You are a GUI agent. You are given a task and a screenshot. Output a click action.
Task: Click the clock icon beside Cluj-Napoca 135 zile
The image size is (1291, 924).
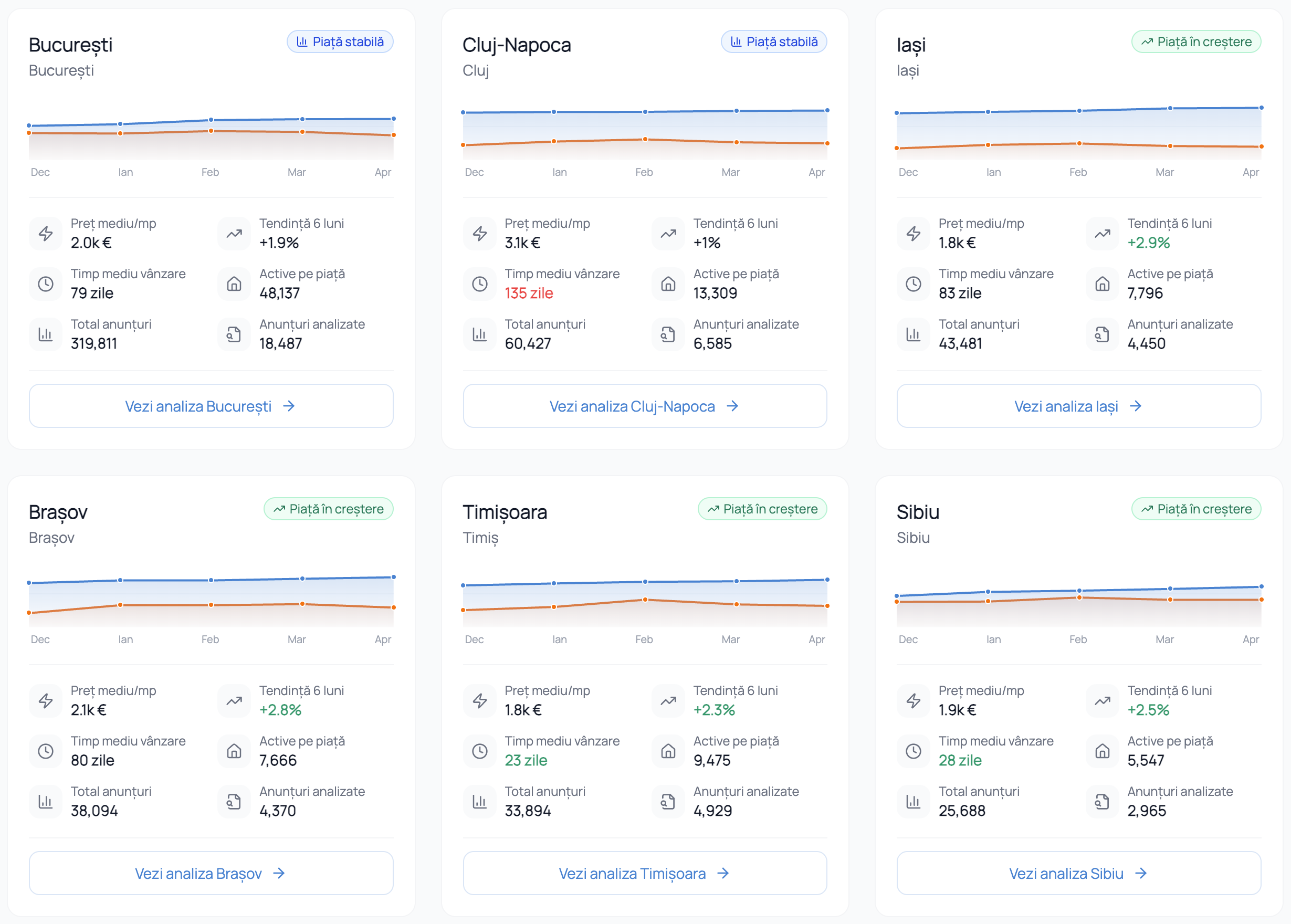(480, 284)
